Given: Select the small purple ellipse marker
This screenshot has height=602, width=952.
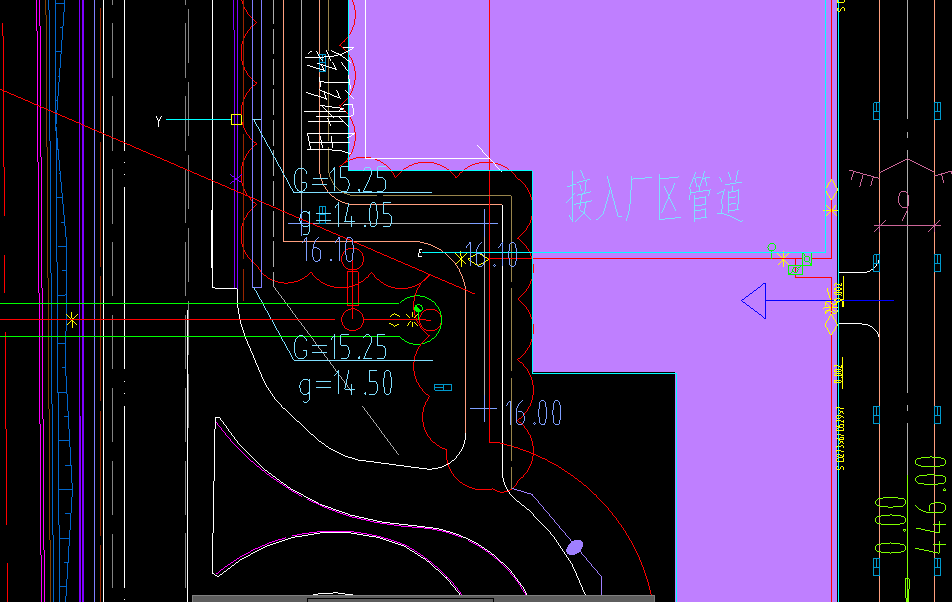Looking at the screenshot, I should [574, 547].
